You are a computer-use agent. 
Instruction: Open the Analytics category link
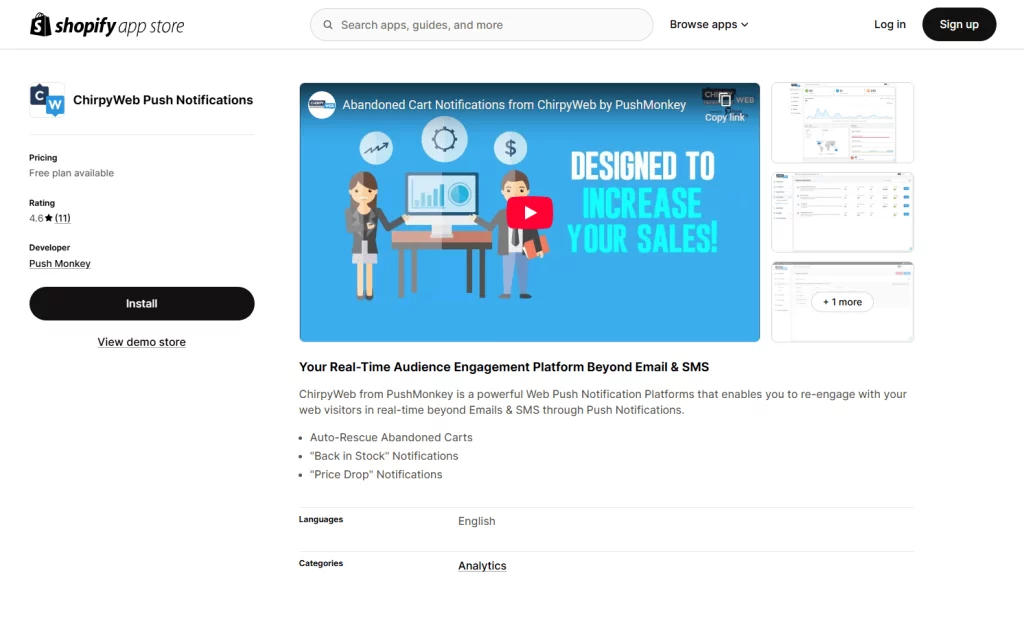pyautogui.click(x=482, y=566)
